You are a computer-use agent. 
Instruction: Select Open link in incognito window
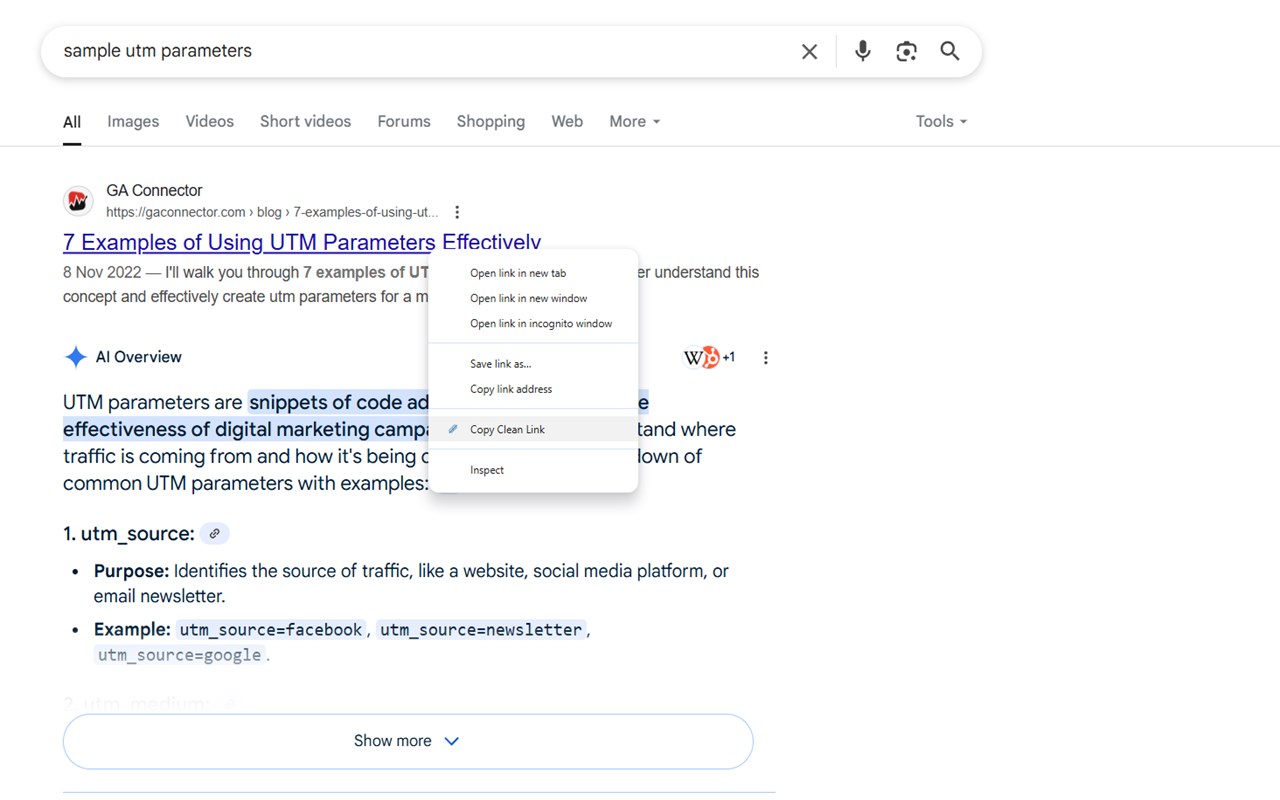540,324
